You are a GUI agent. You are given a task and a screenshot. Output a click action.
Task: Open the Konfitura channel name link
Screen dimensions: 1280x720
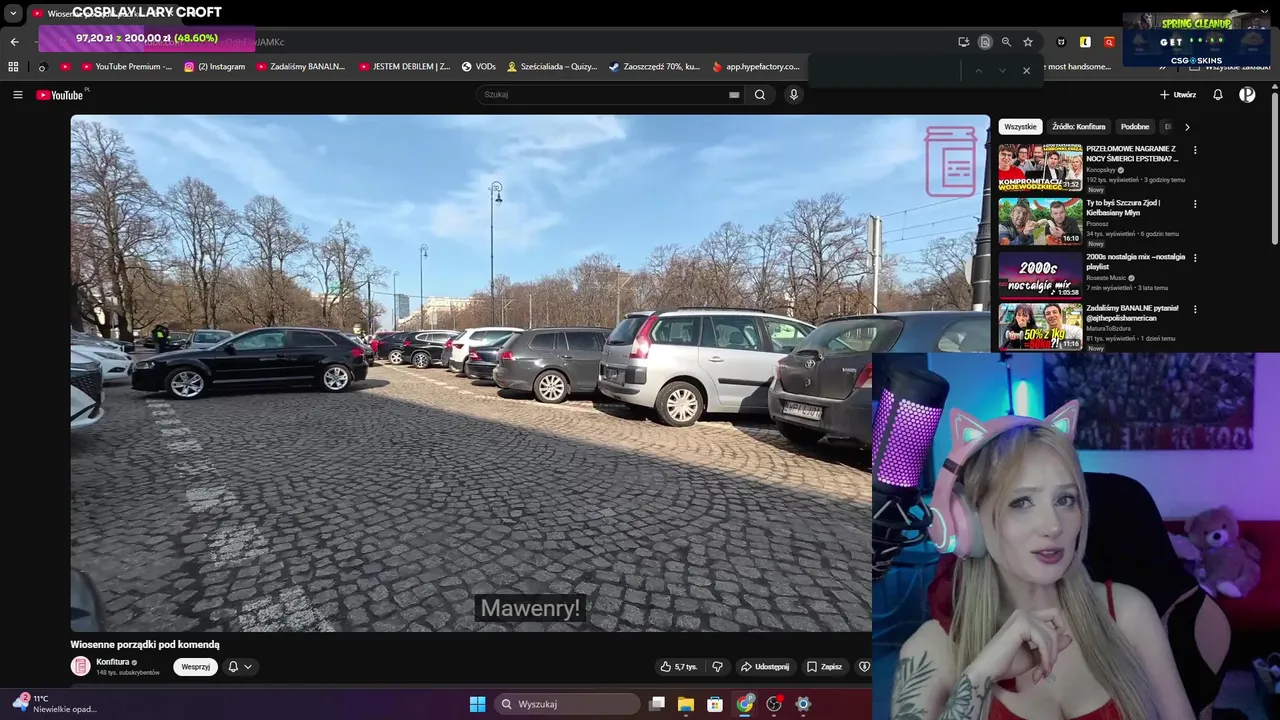tap(113, 662)
